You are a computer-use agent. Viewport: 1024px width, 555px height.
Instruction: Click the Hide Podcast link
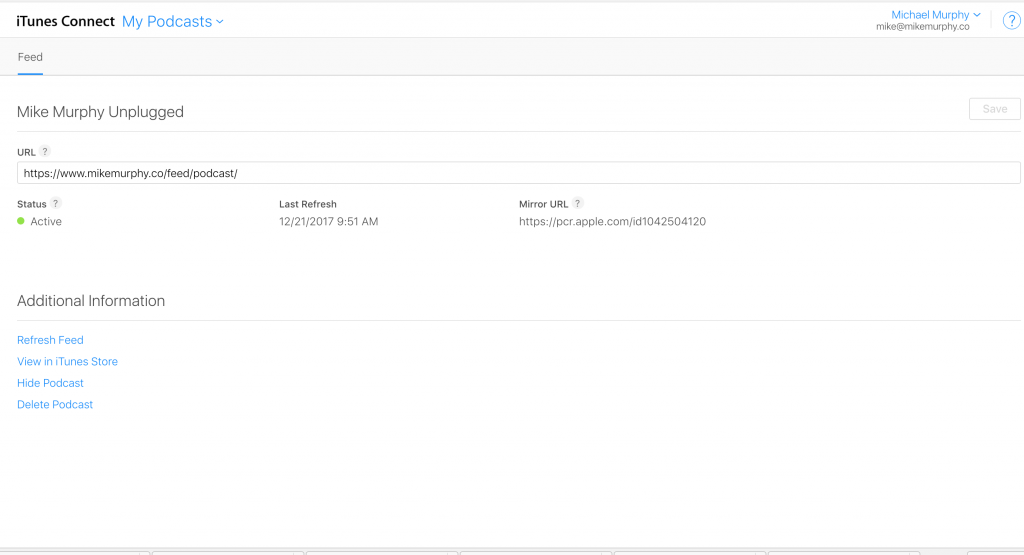click(50, 383)
